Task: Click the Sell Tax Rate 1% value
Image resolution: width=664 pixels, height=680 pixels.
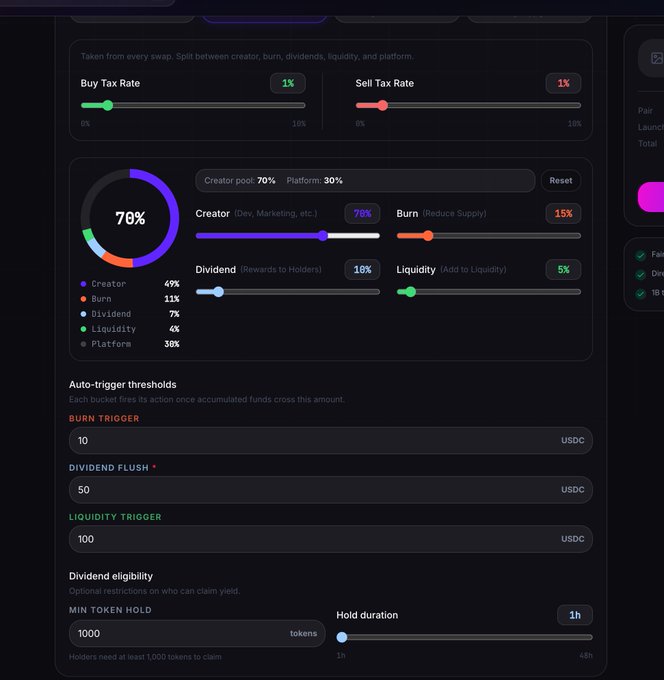Action: 563,83
